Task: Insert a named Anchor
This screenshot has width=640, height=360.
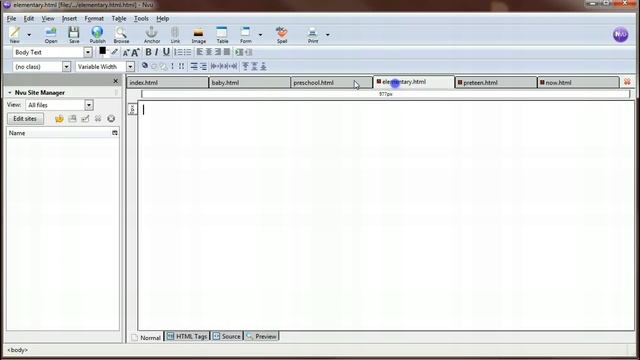Action: (x=151, y=35)
